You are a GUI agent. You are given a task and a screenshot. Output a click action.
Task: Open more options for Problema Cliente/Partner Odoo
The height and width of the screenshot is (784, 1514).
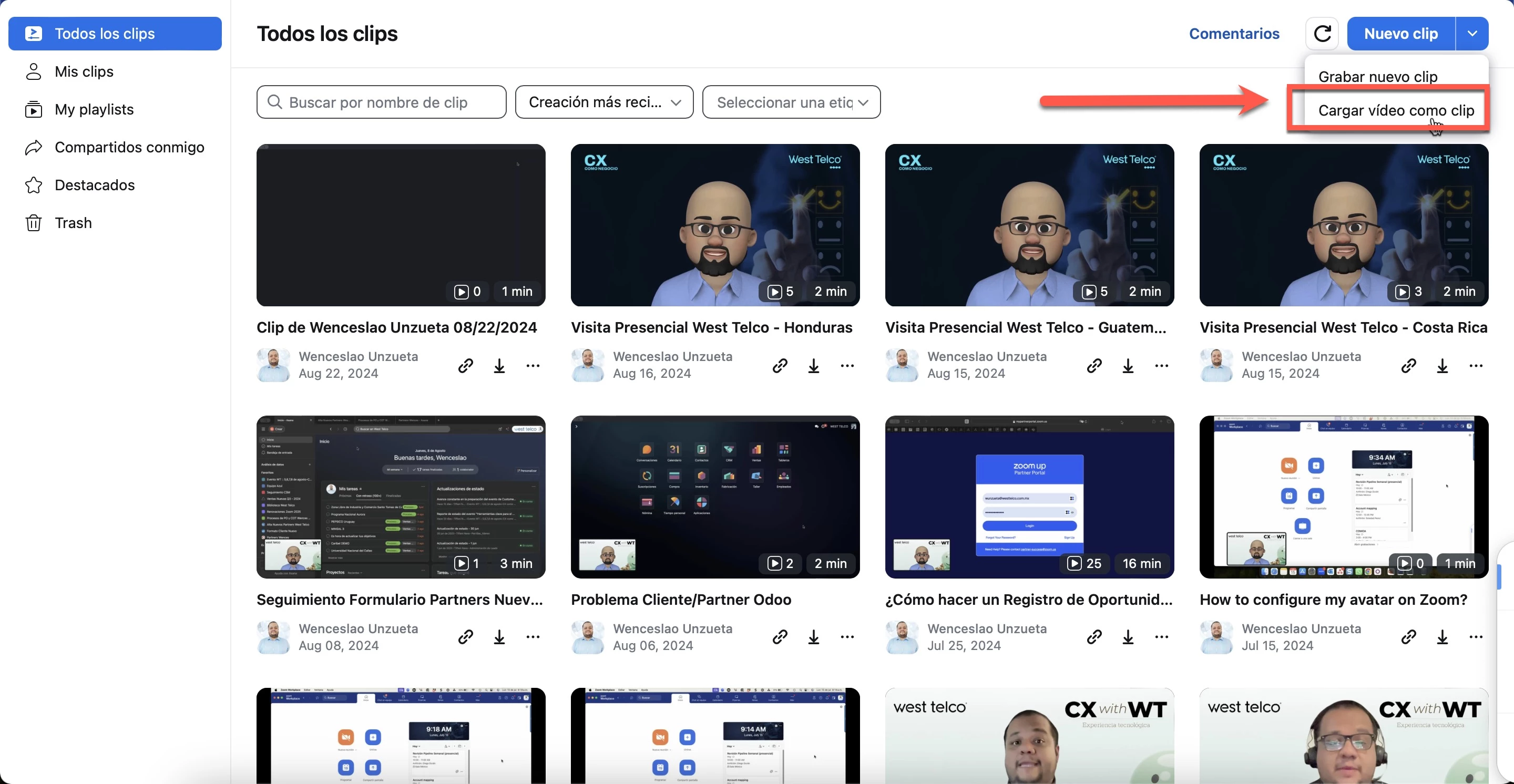847,637
